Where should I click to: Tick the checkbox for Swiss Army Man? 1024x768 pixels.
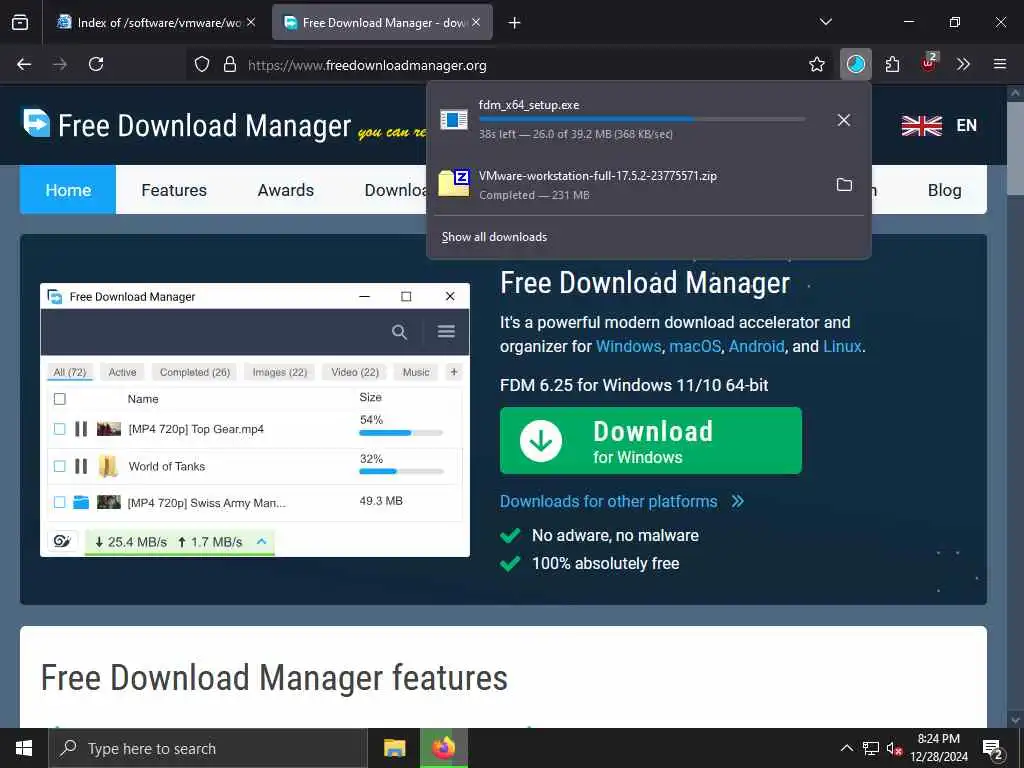59,502
